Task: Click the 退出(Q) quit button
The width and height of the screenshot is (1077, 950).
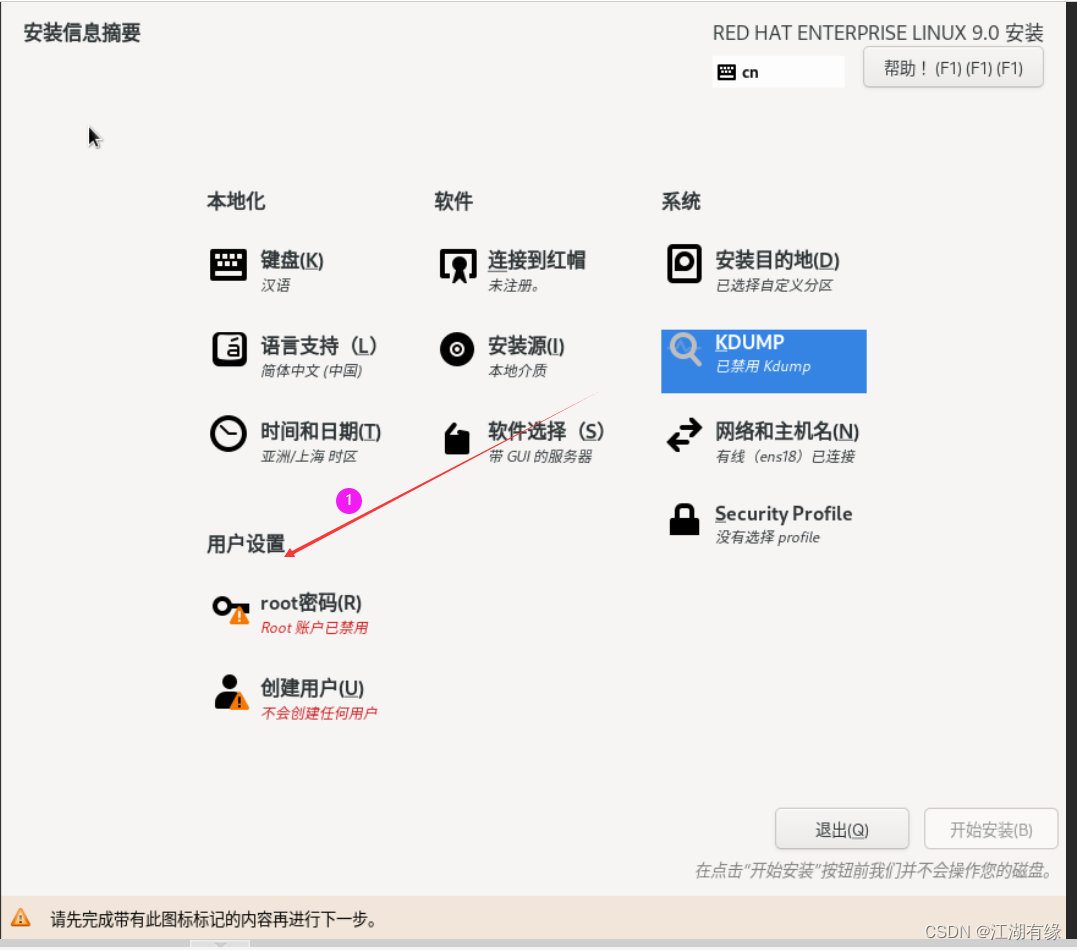Action: (842, 828)
